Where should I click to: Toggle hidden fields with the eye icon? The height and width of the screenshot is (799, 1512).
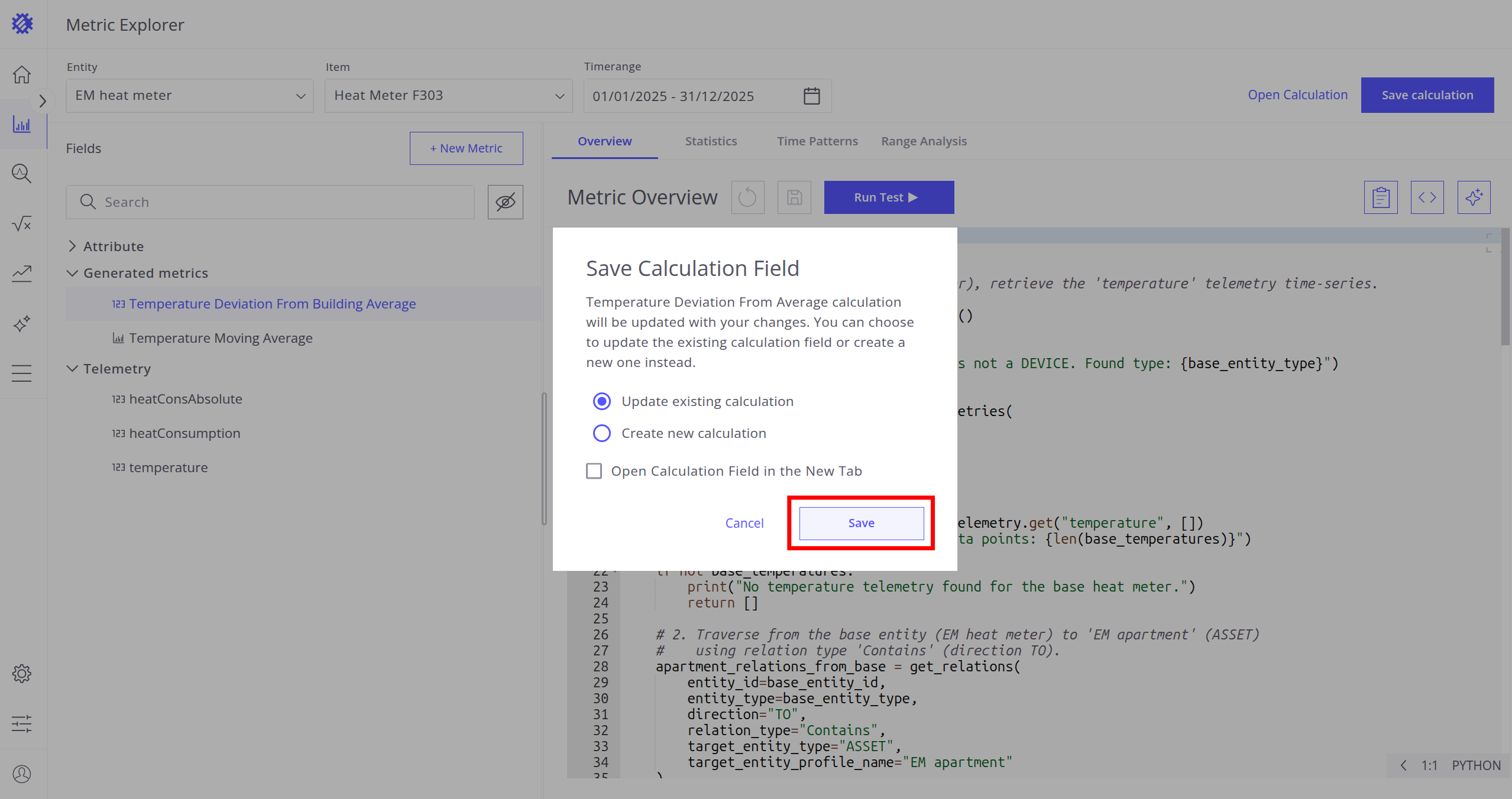pyautogui.click(x=505, y=202)
